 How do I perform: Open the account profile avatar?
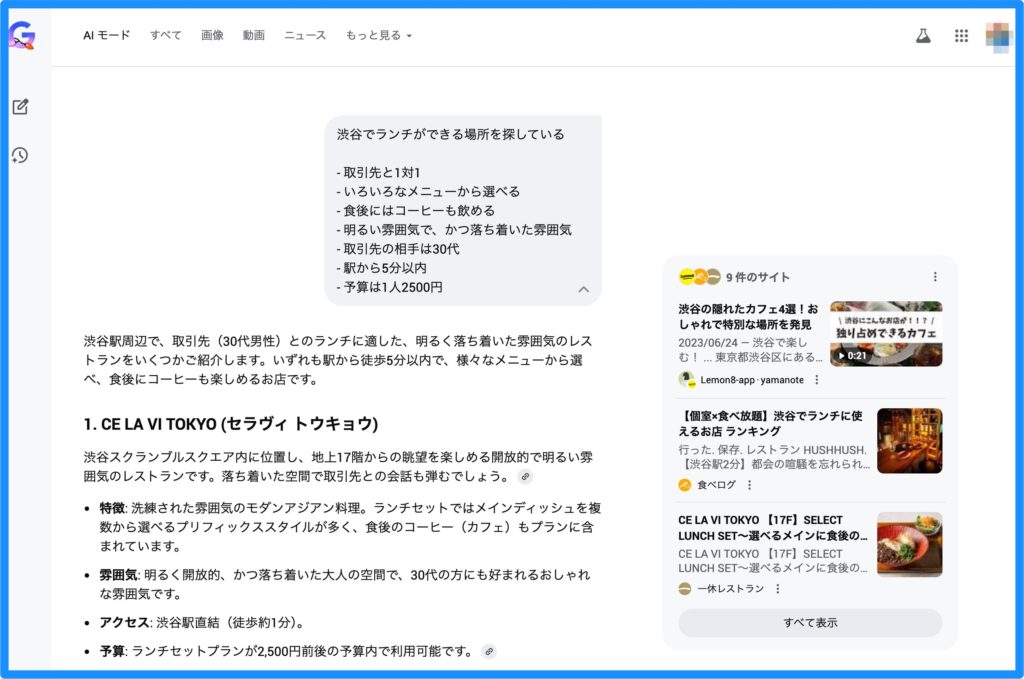coord(998,36)
